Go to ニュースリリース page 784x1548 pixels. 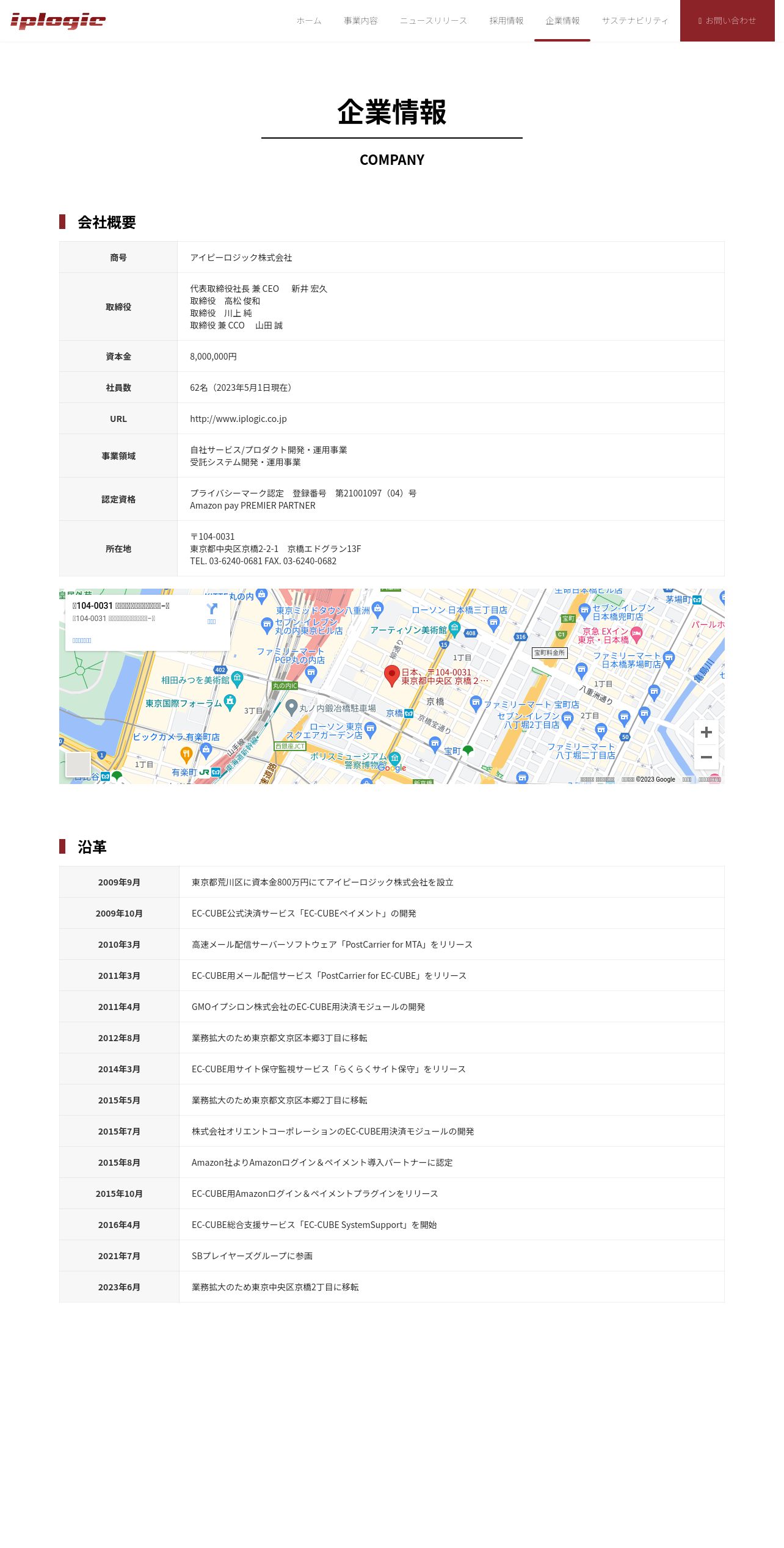pos(433,21)
